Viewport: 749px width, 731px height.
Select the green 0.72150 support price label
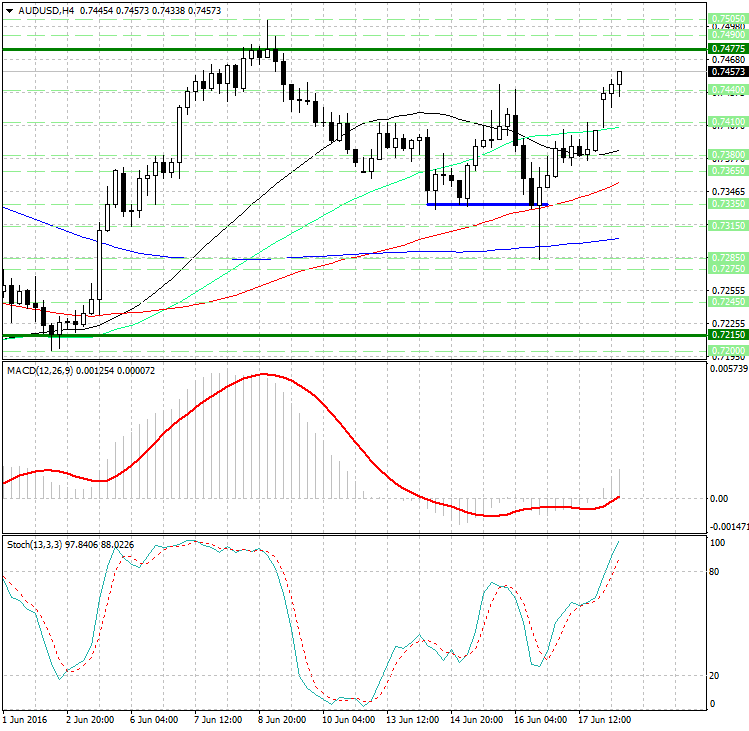[x=727, y=336]
